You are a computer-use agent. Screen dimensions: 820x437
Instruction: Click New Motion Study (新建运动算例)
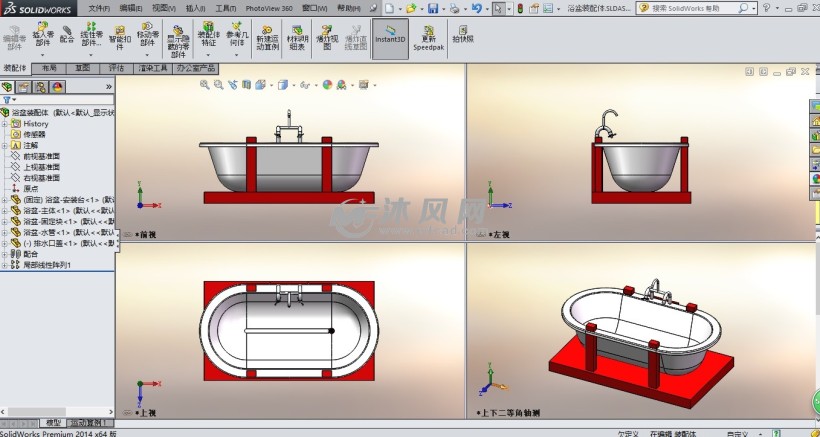pyautogui.click(x=267, y=38)
